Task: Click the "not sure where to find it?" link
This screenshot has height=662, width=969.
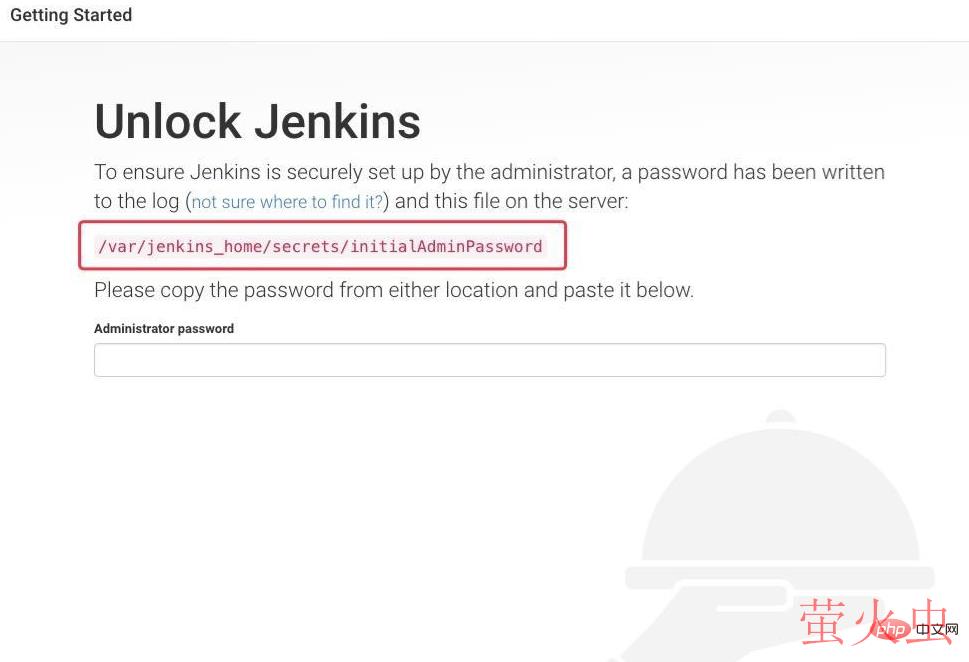Action: point(287,202)
